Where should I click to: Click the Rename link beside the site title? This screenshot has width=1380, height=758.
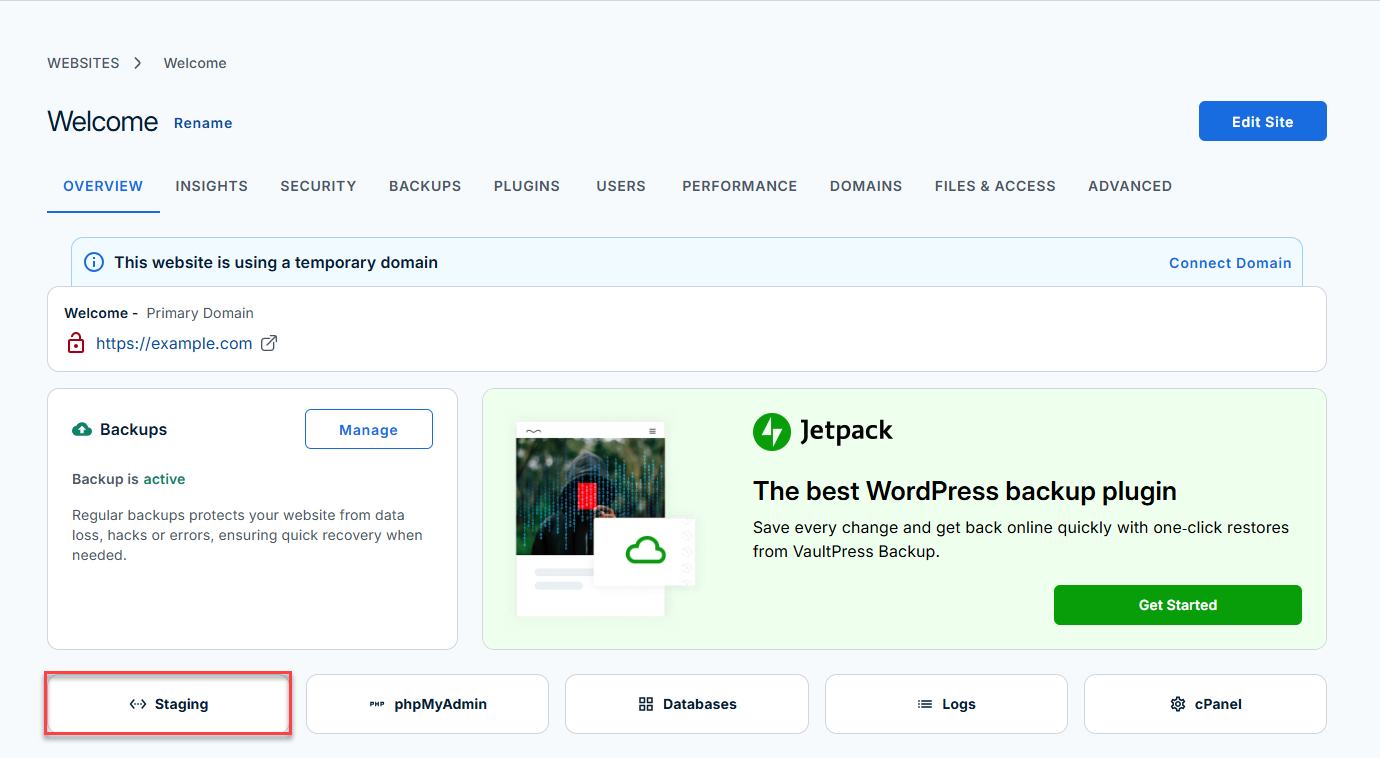point(203,123)
